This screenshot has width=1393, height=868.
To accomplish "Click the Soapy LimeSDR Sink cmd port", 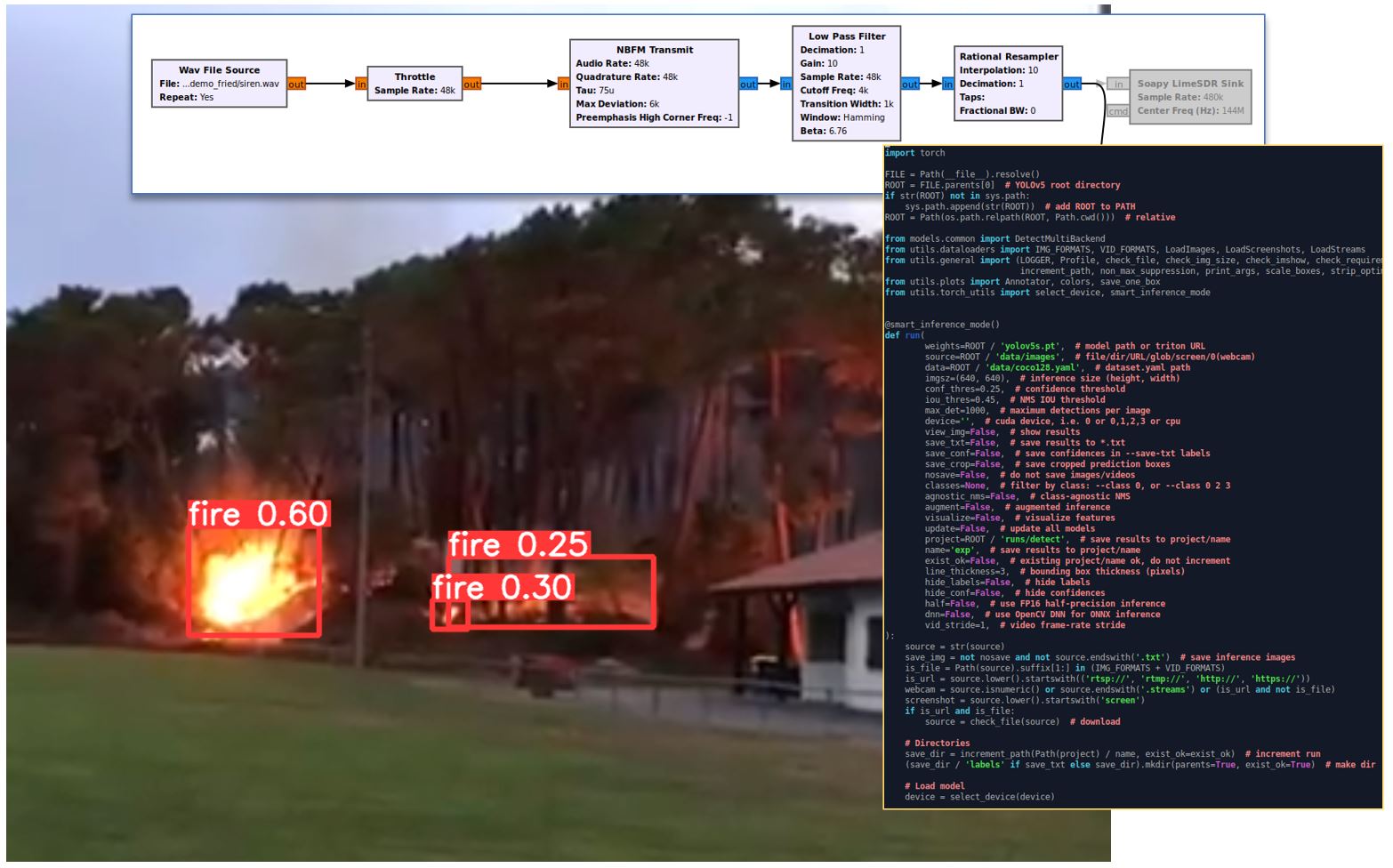I will pos(1117,111).
